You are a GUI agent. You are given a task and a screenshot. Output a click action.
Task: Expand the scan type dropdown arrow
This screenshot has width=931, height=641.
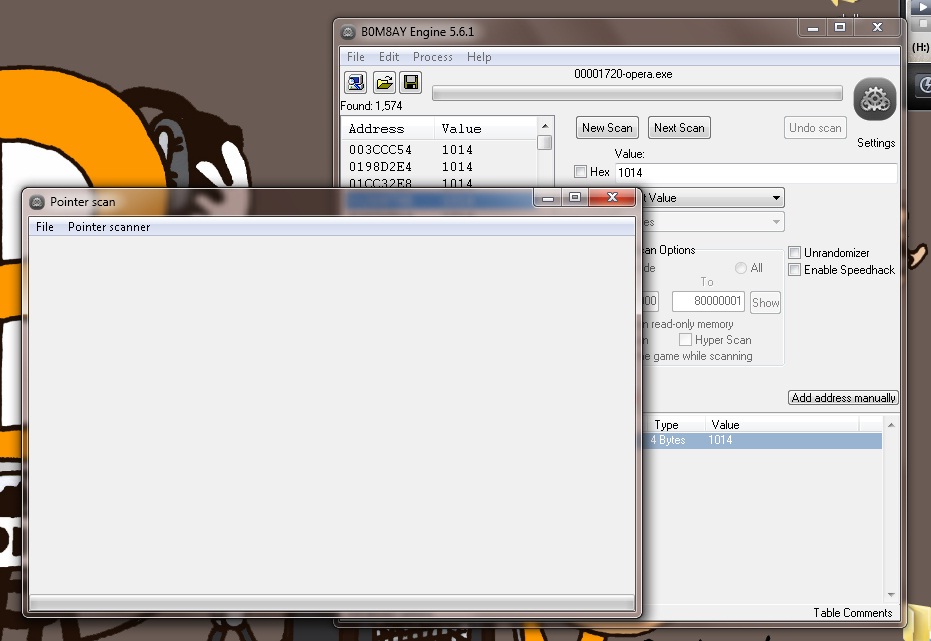coord(776,198)
